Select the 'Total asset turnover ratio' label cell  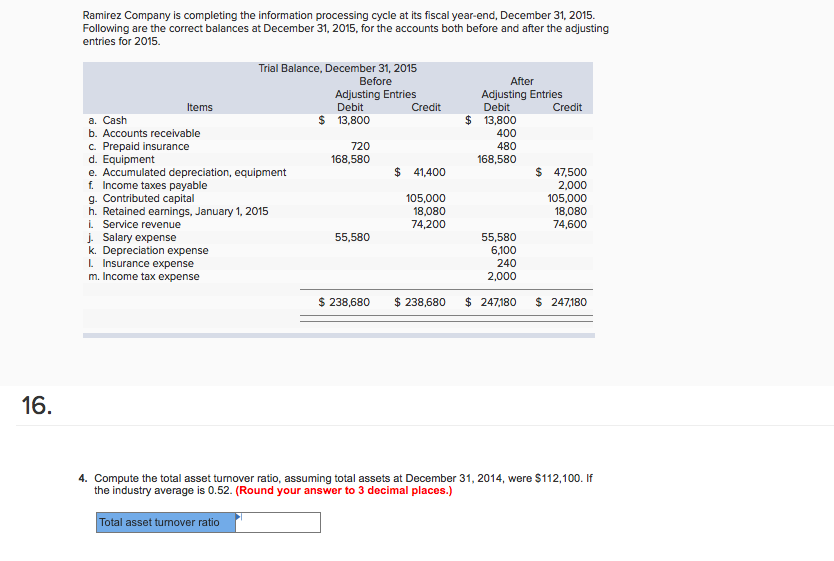click(166, 522)
